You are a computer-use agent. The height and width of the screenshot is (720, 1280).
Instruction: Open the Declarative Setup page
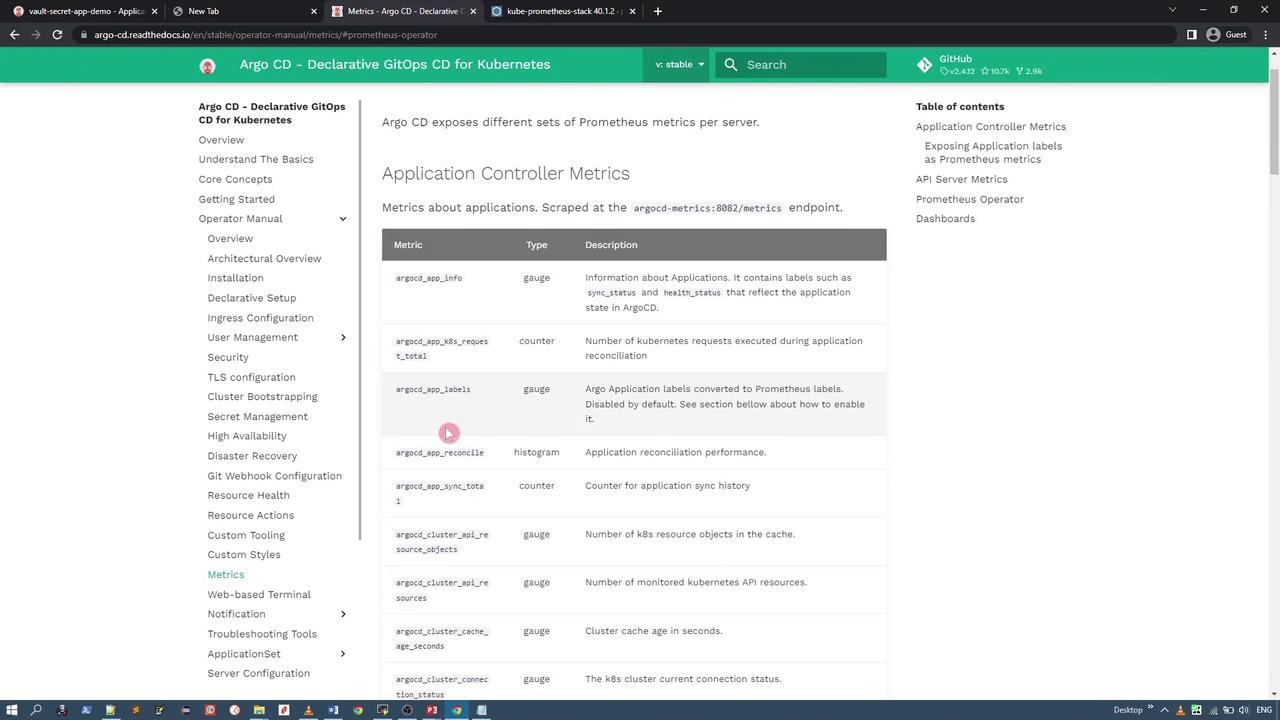click(x=251, y=298)
